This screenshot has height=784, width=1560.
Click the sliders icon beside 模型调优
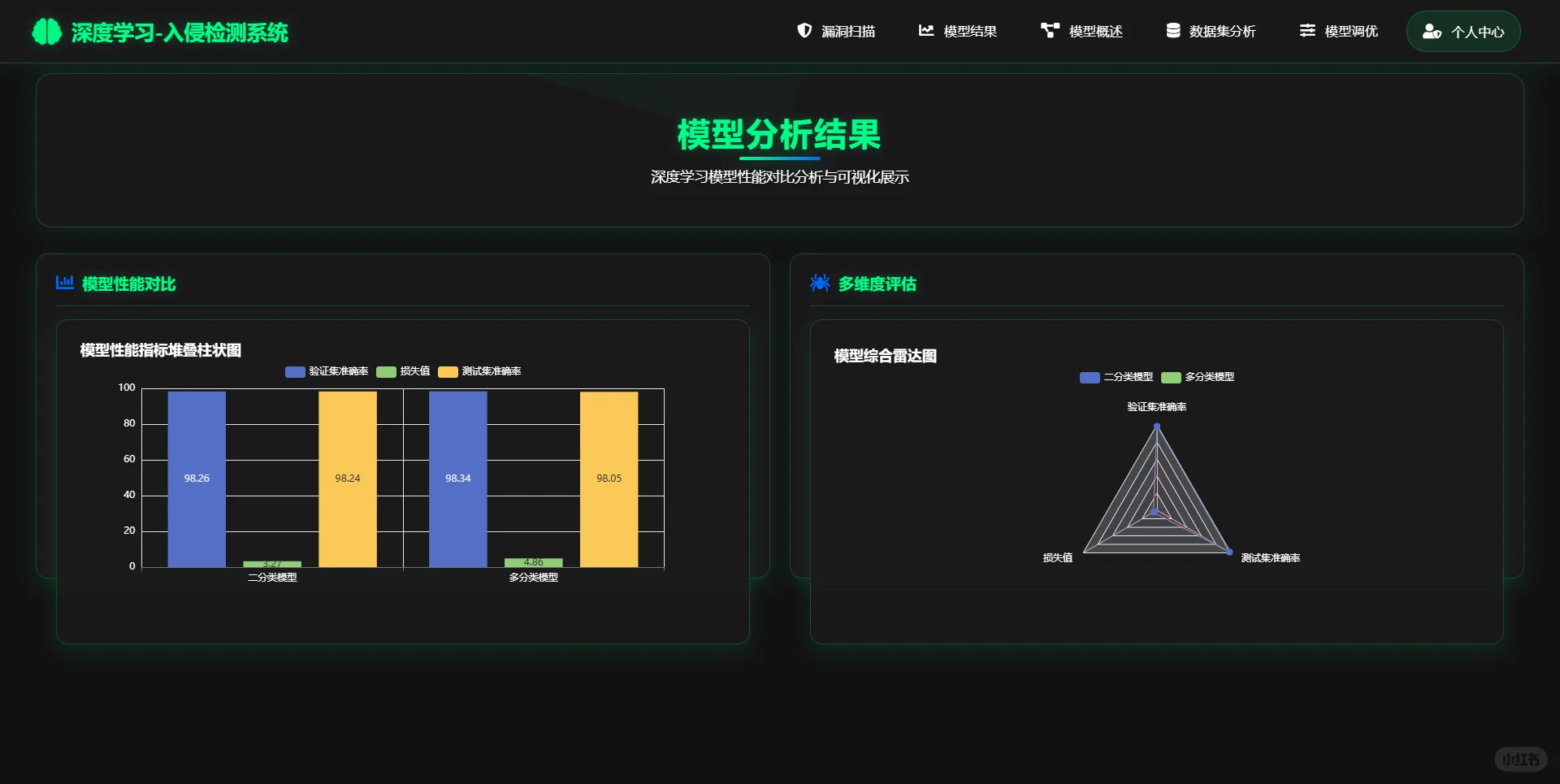1306,30
